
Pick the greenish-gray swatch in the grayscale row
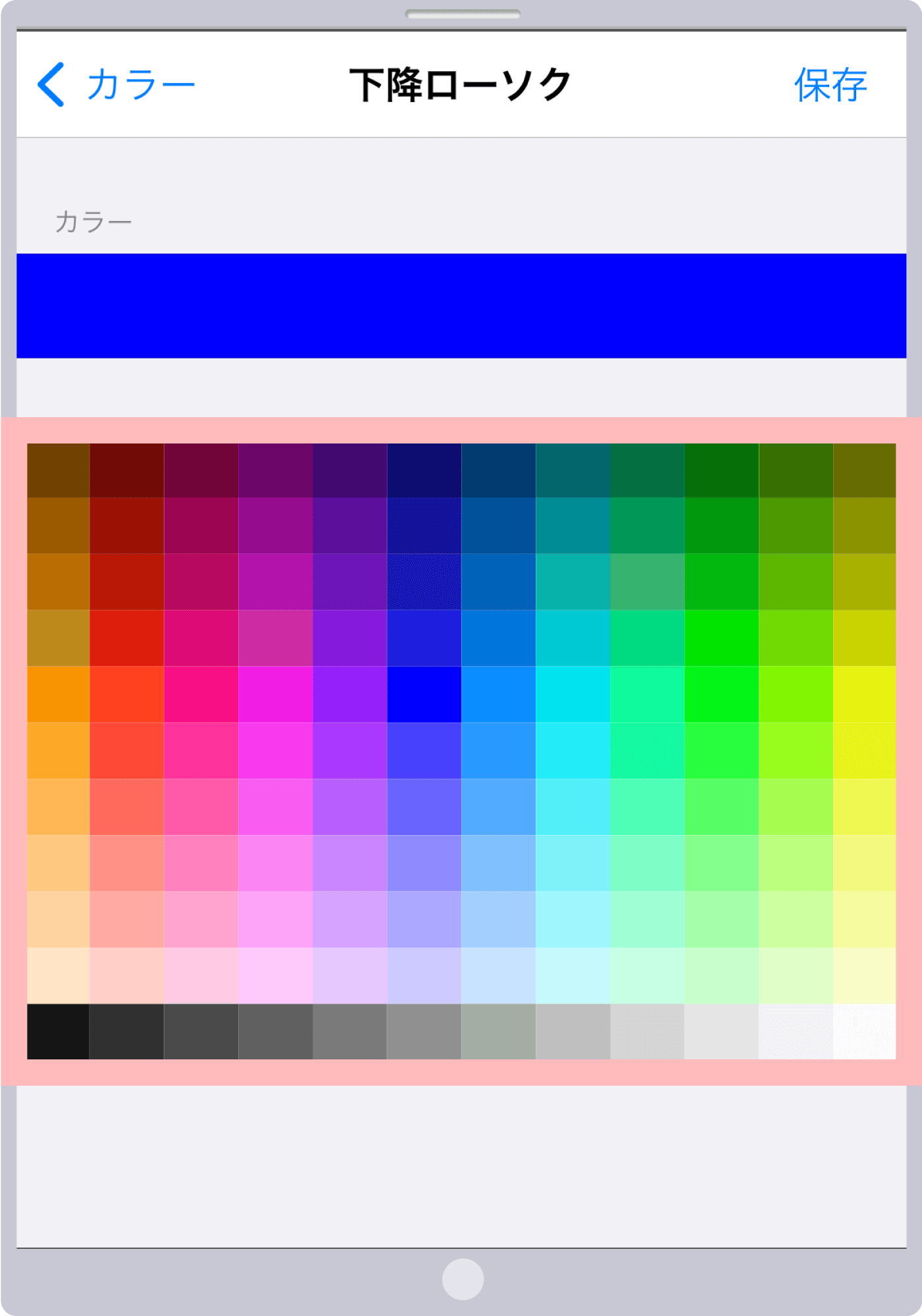498,1031
